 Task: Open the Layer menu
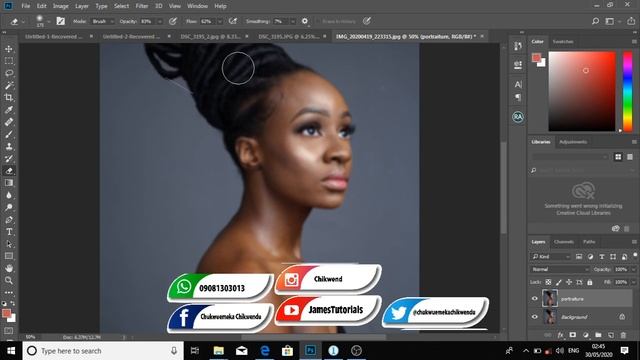click(x=82, y=6)
